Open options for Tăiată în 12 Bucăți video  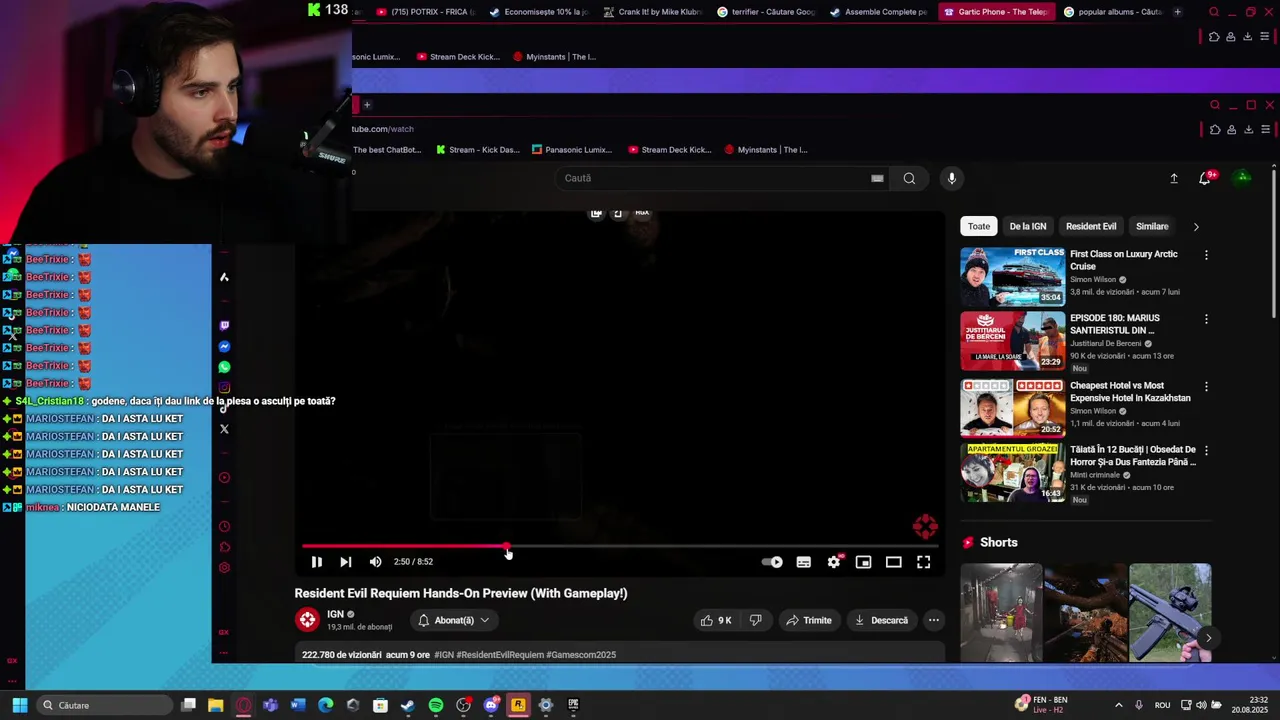tap(1206, 450)
